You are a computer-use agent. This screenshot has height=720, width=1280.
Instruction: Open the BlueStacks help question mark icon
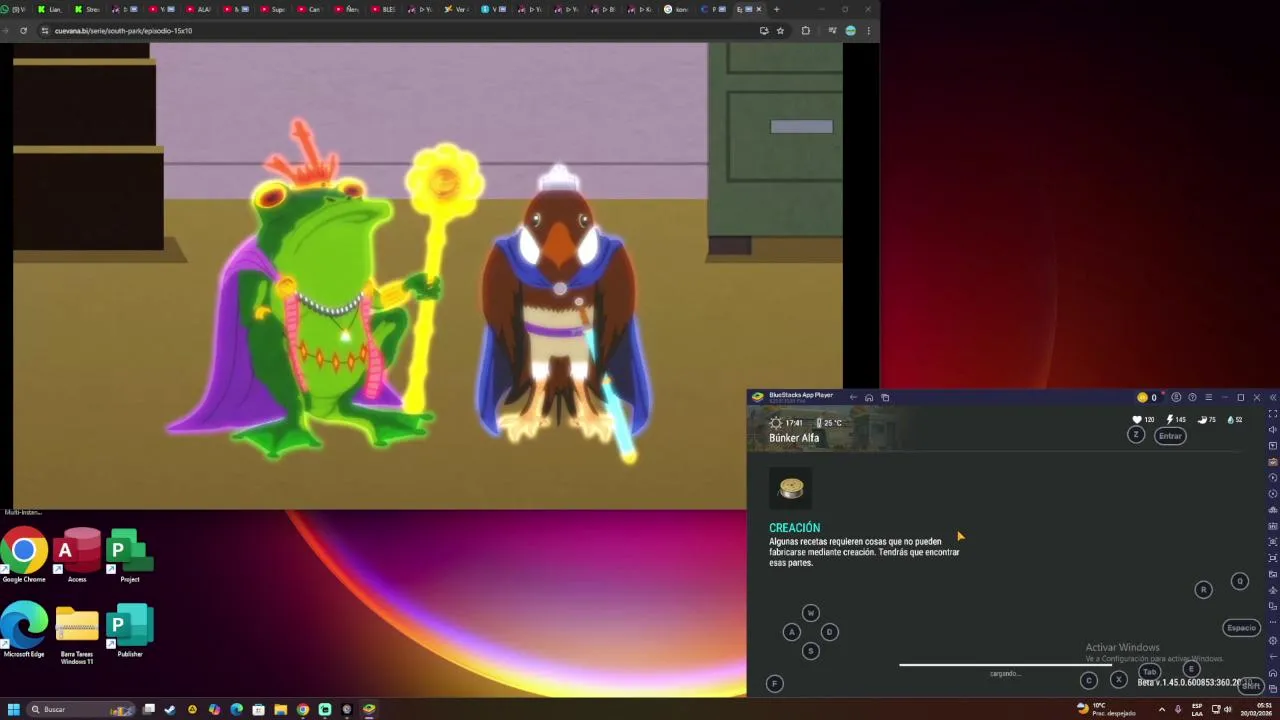[x=1192, y=397]
